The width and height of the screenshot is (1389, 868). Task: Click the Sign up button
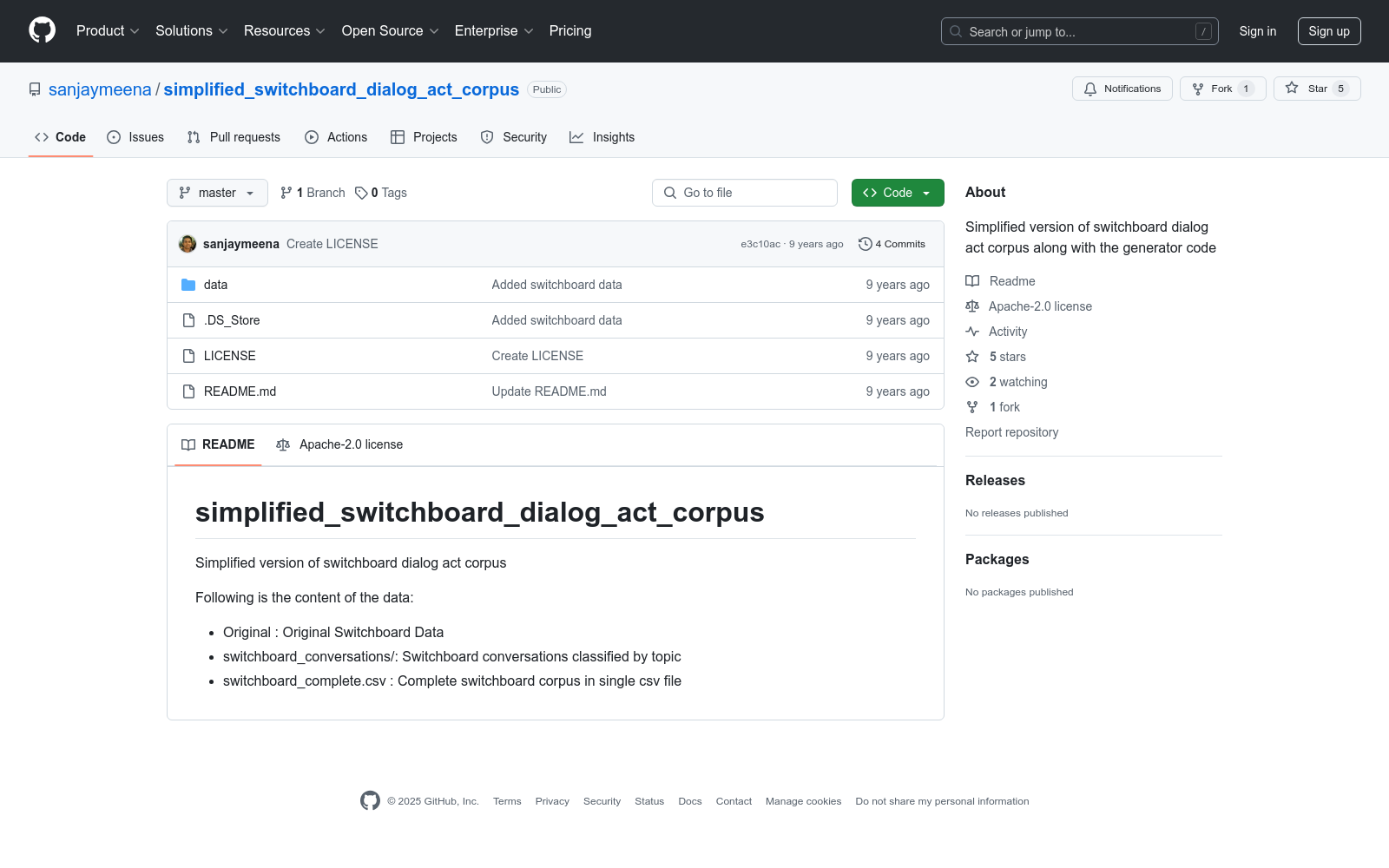(1329, 31)
